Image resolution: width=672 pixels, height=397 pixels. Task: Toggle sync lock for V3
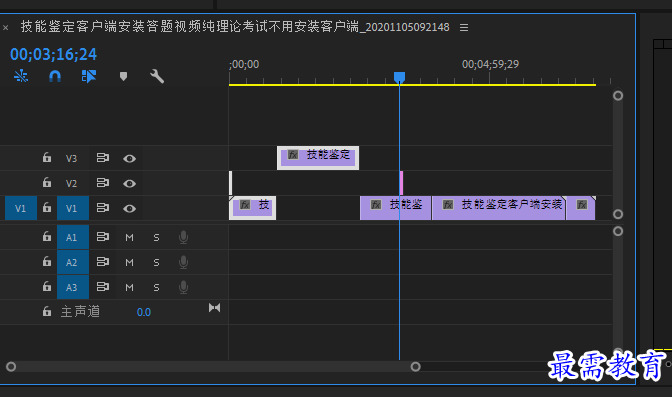pos(102,158)
